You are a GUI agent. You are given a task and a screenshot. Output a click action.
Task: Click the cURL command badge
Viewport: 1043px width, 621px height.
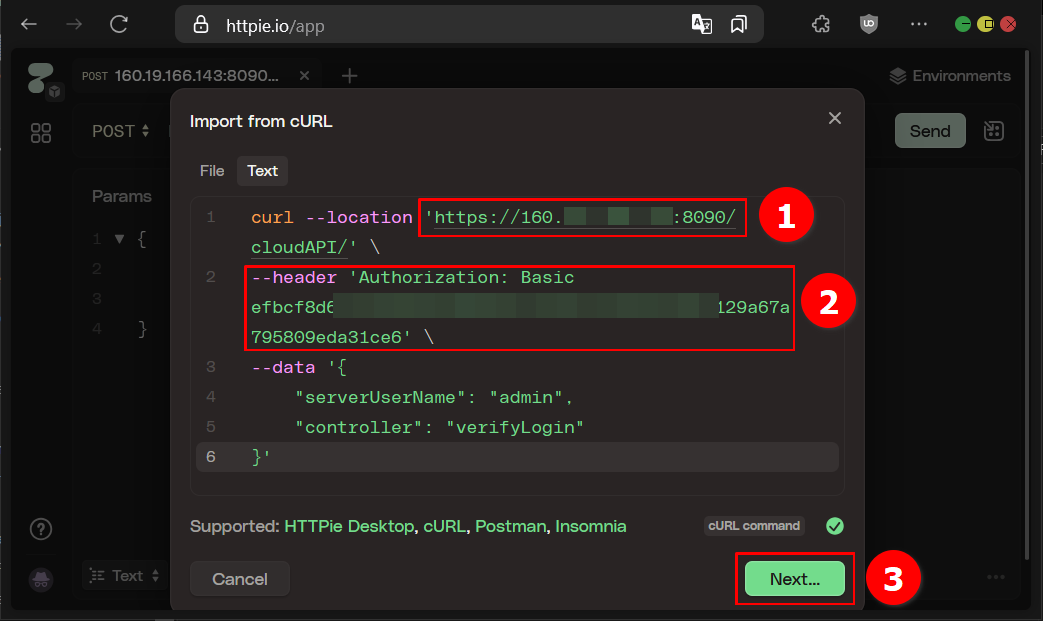[754, 526]
